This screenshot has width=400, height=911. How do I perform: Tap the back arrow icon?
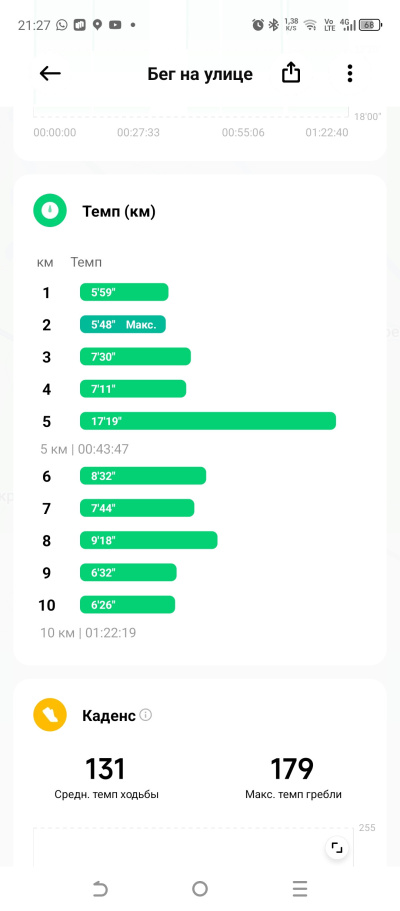coord(50,73)
